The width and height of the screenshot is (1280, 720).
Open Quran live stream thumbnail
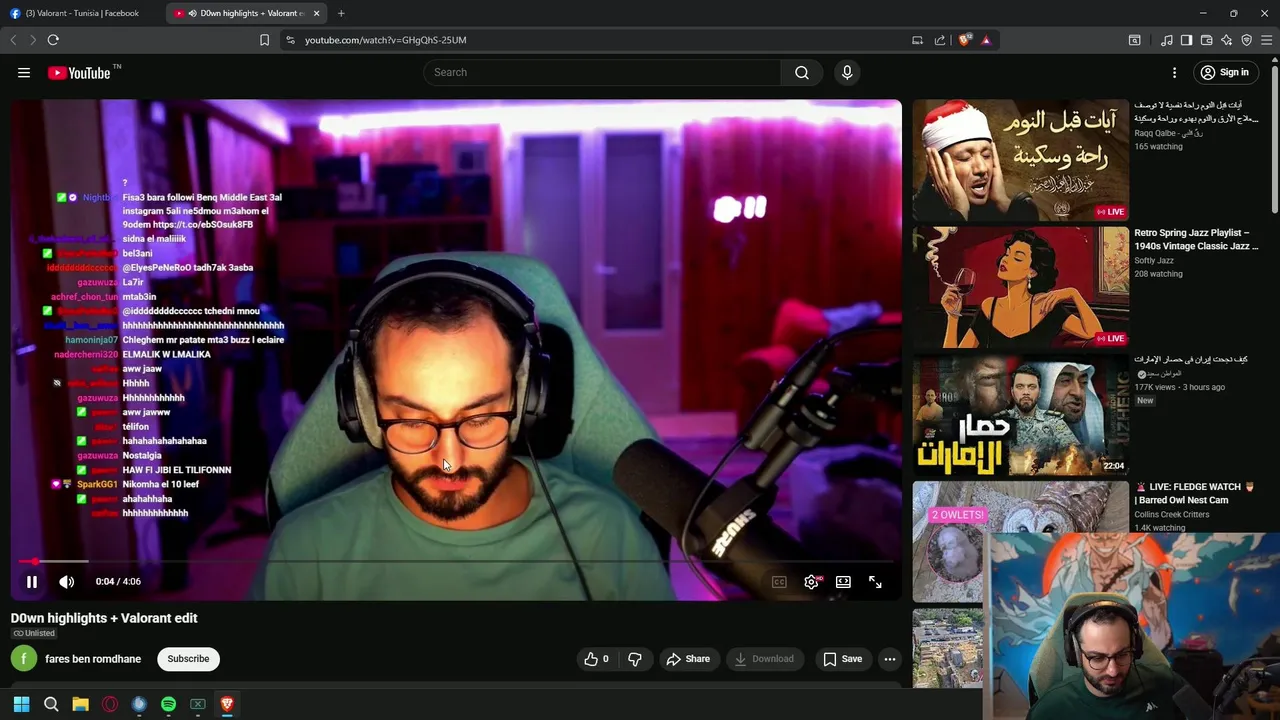point(1020,160)
